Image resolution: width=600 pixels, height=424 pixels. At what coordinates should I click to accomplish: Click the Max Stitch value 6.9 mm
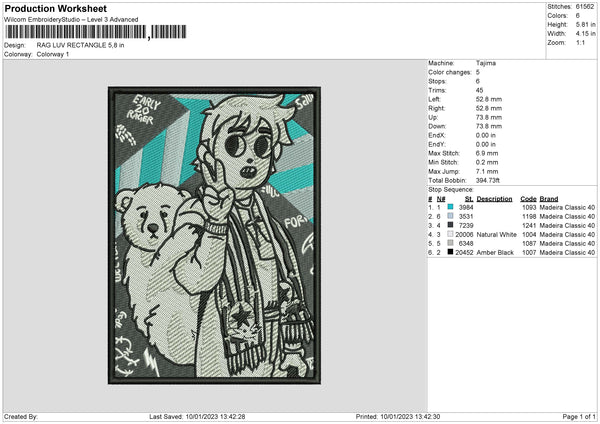487,153
